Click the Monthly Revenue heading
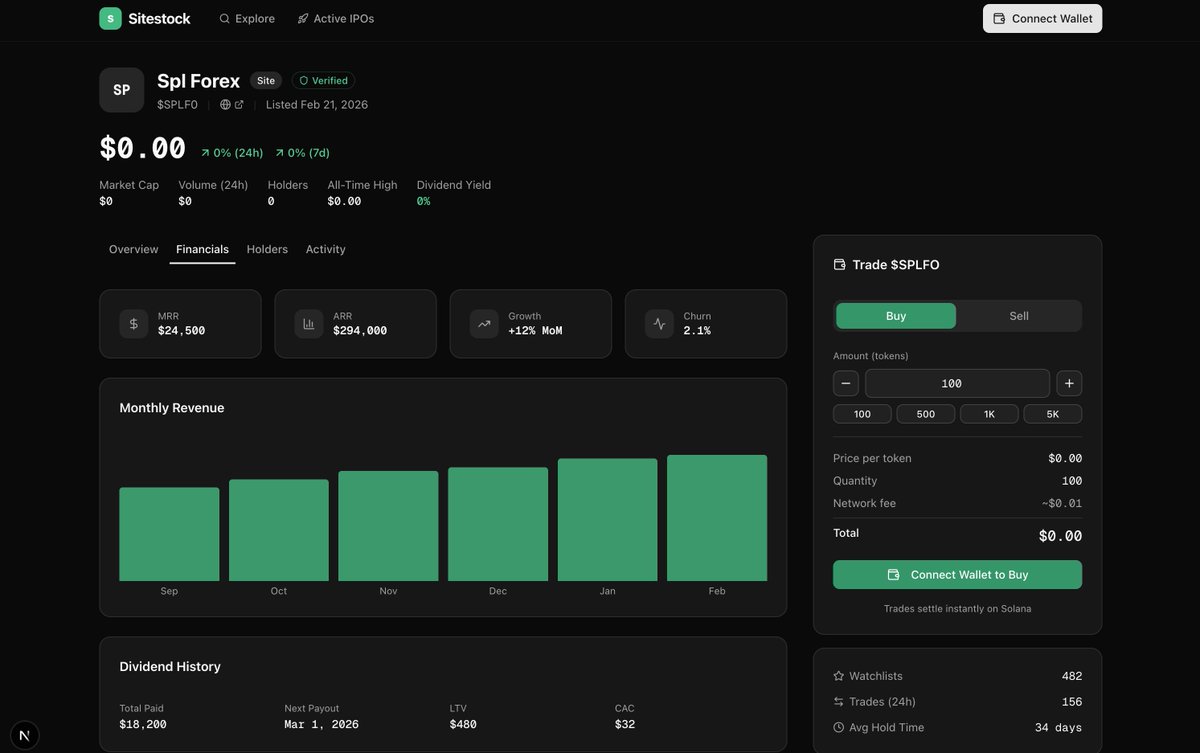1200x753 pixels. [172, 408]
